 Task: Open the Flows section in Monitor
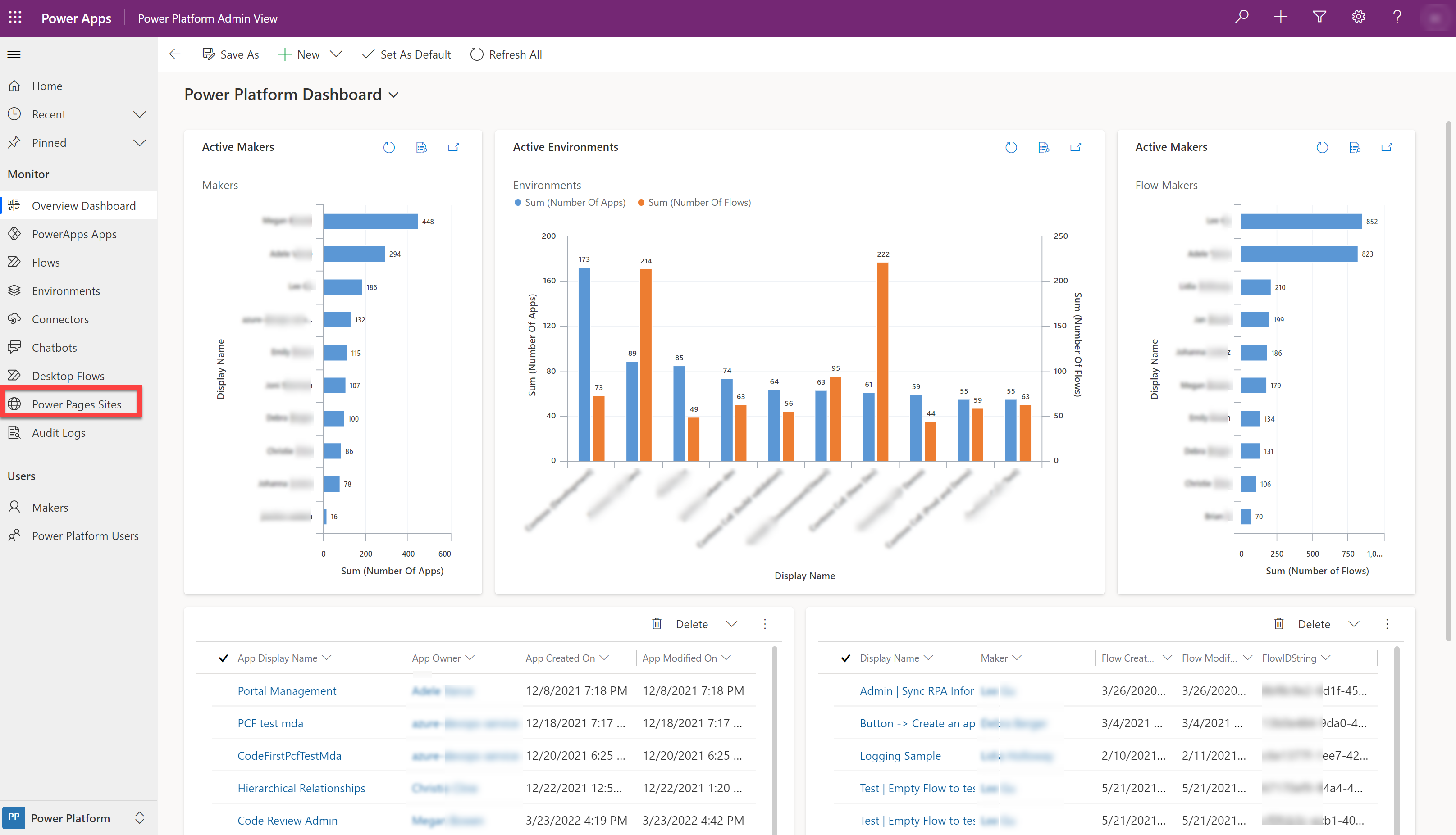tap(45, 262)
